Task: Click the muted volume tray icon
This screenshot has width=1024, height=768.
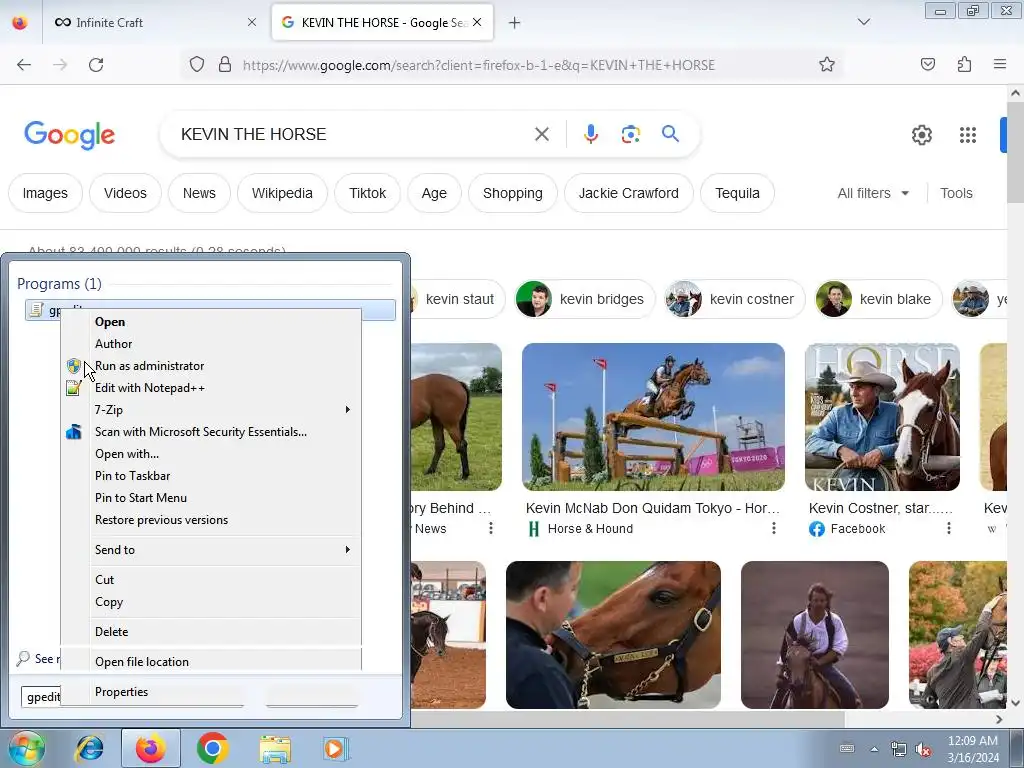Action: coord(923,749)
